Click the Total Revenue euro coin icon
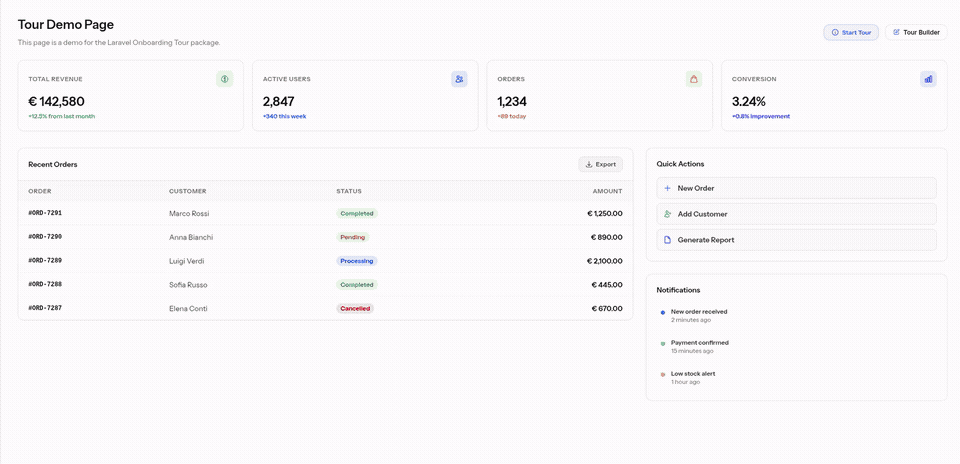This screenshot has width=960, height=464. coord(225,79)
